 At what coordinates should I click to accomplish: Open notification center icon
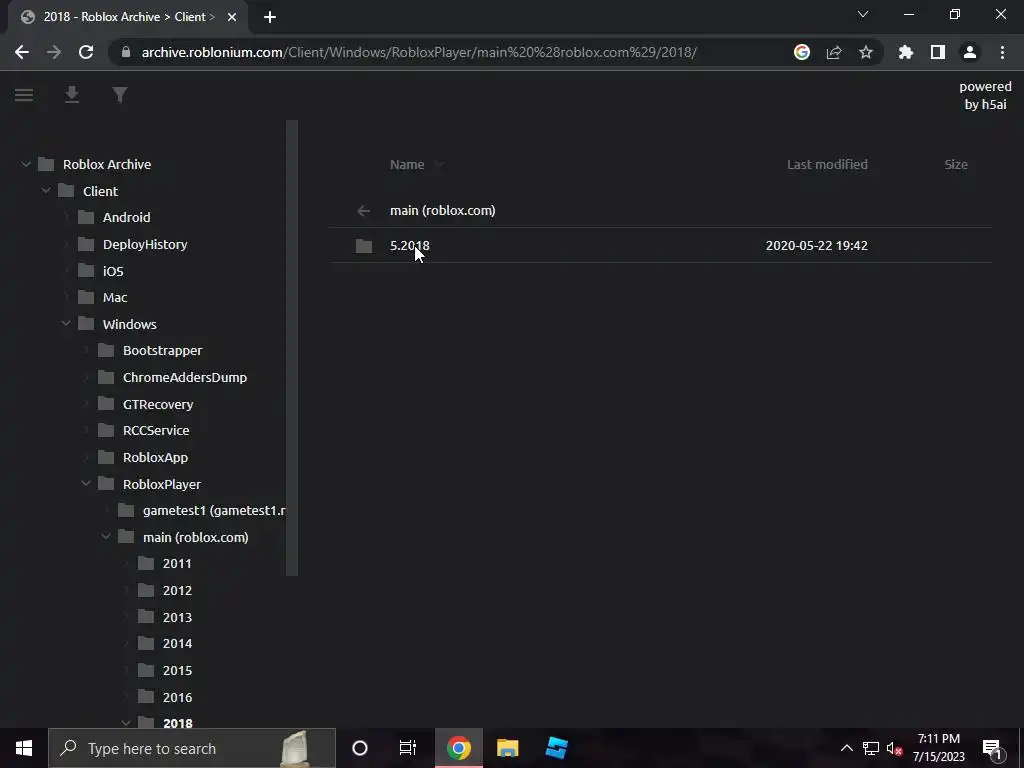992,749
